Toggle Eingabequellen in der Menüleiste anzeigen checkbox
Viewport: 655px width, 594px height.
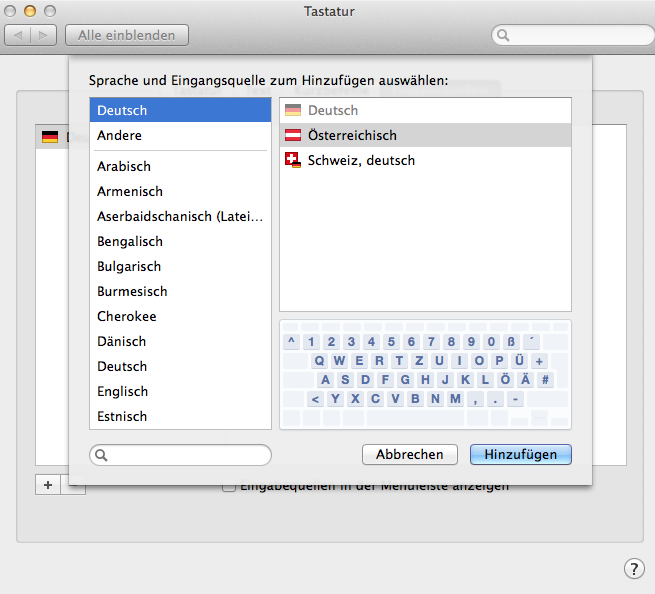pos(228,486)
